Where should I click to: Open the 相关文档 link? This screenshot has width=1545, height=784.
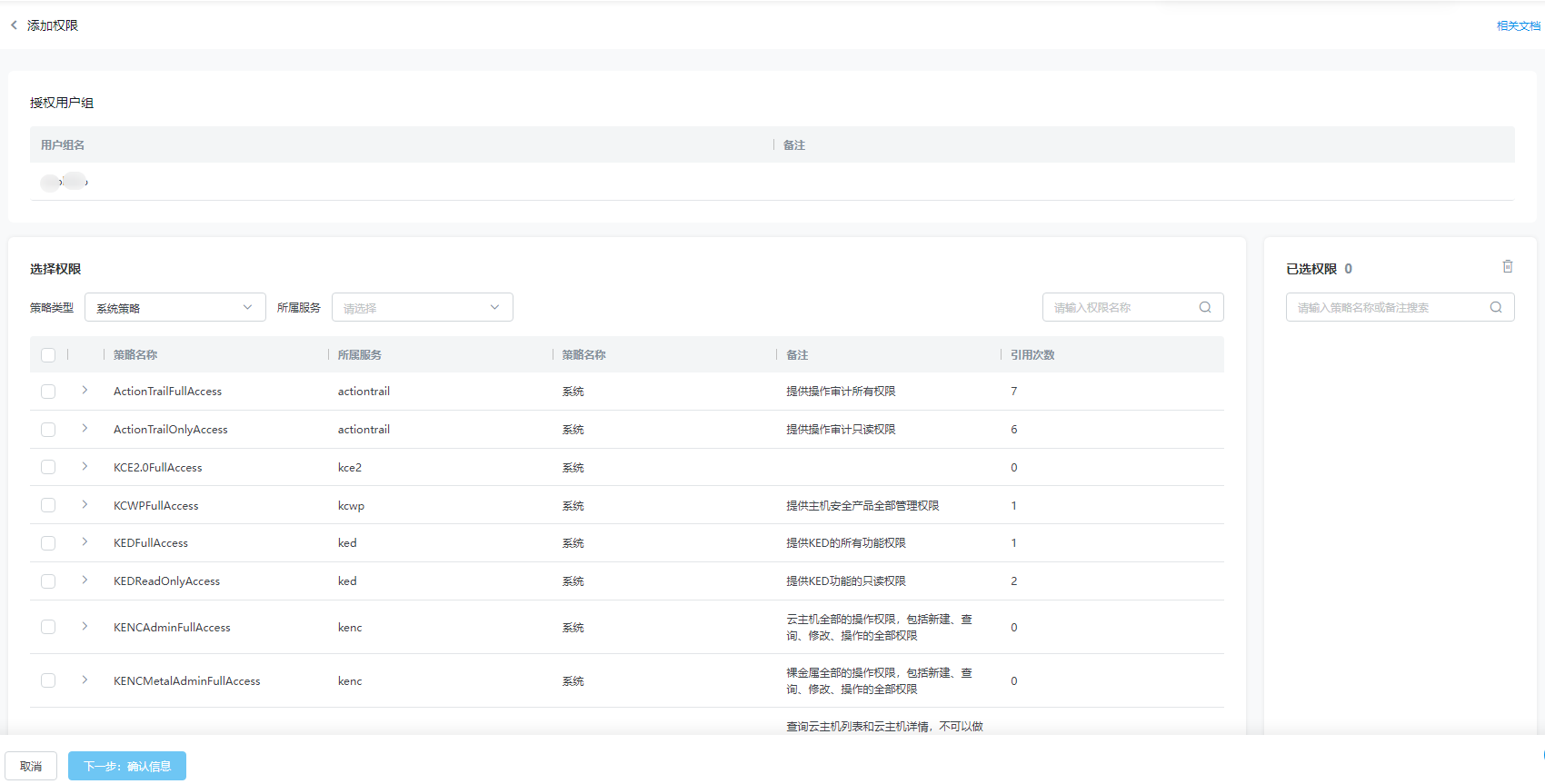tap(1518, 26)
